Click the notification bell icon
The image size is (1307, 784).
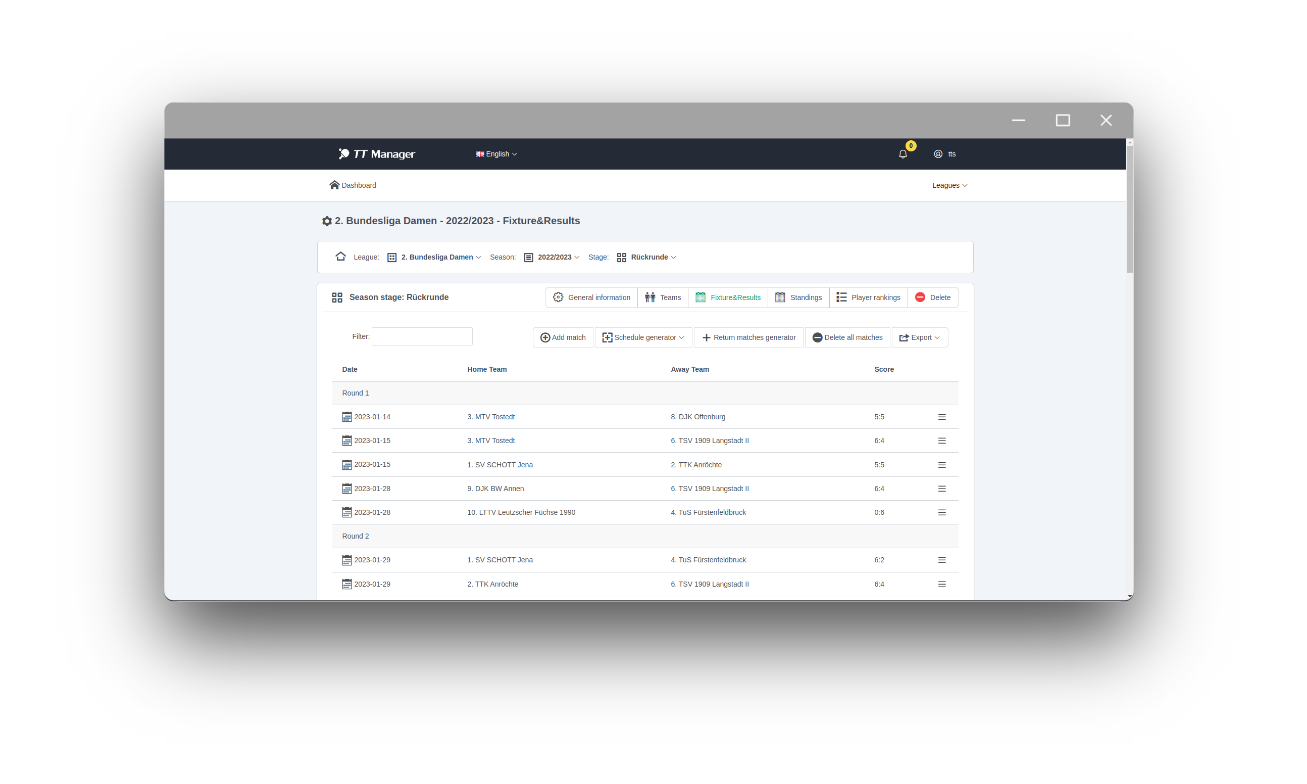click(x=903, y=154)
